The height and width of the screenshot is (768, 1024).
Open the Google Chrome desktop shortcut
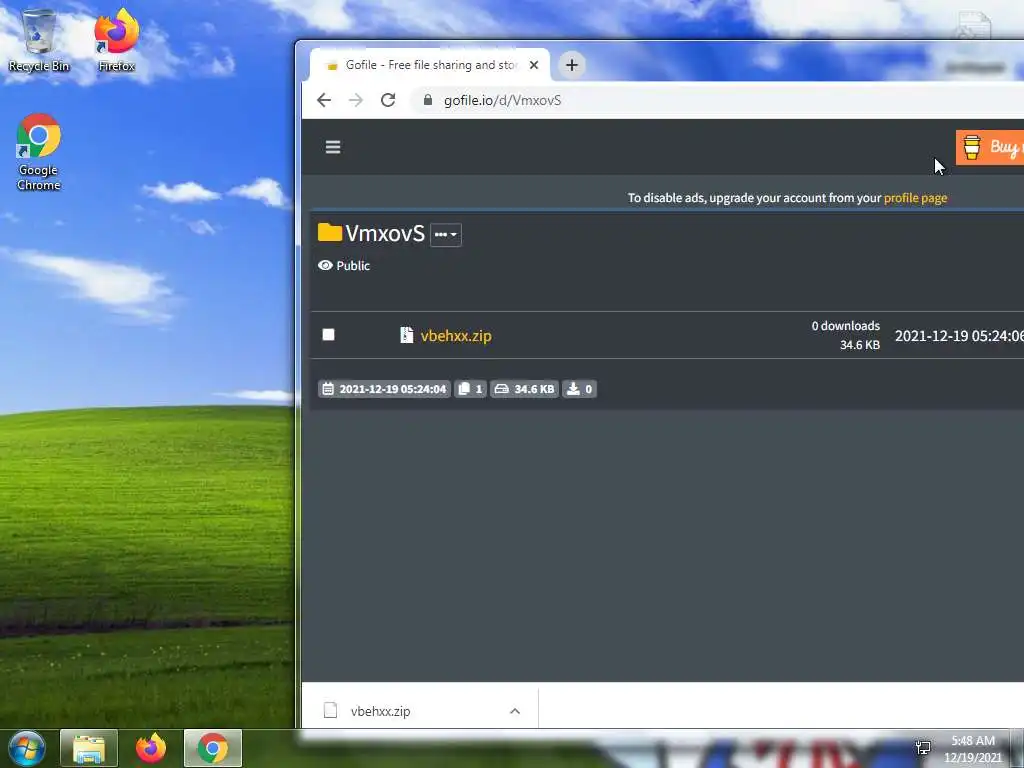pyautogui.click(x=39, y=152)
